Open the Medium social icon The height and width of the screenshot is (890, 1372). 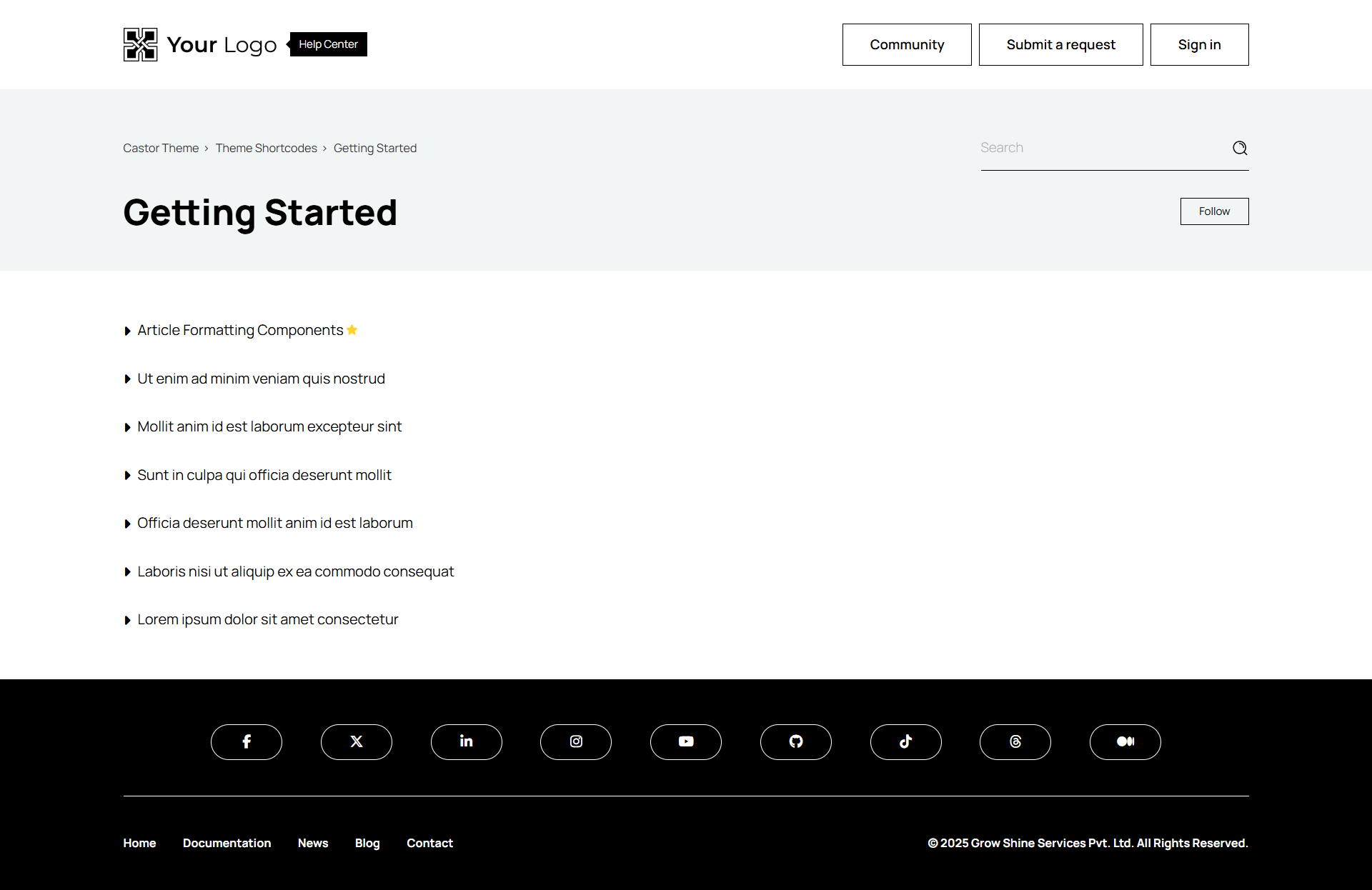pyautogui.click(x=1125, y=741)
